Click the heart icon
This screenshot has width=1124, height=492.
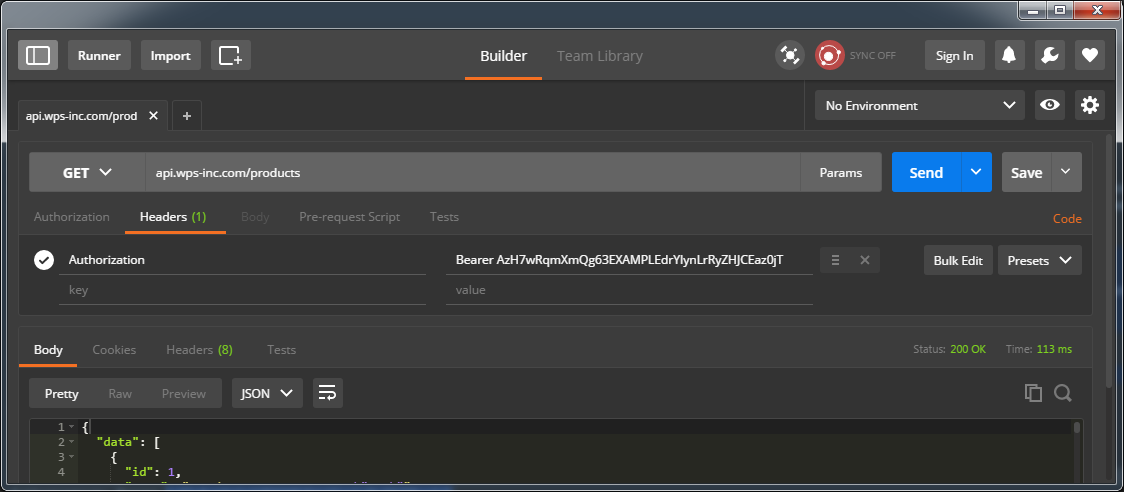1089,55
